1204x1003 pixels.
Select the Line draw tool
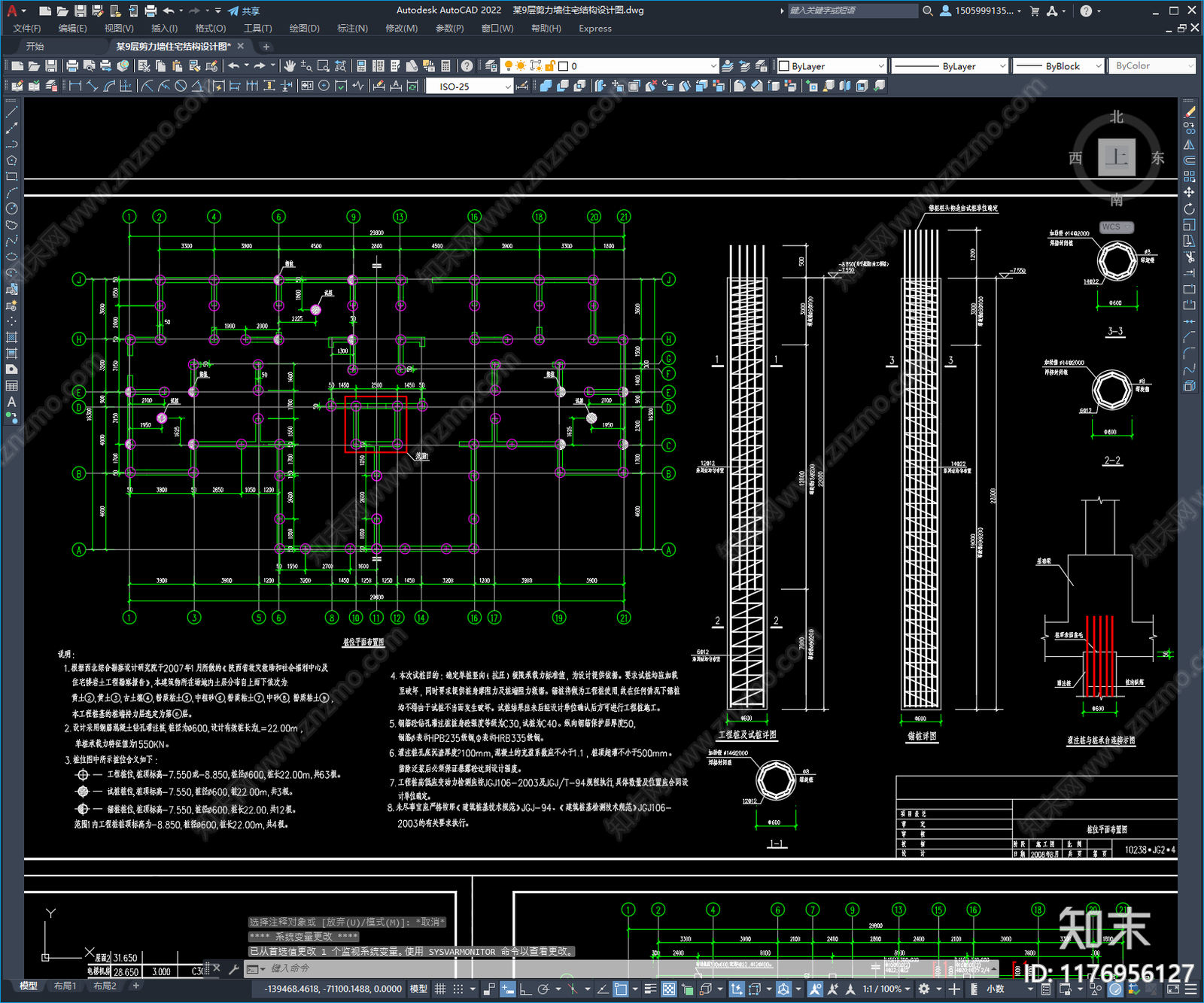(x=11, y=112)
